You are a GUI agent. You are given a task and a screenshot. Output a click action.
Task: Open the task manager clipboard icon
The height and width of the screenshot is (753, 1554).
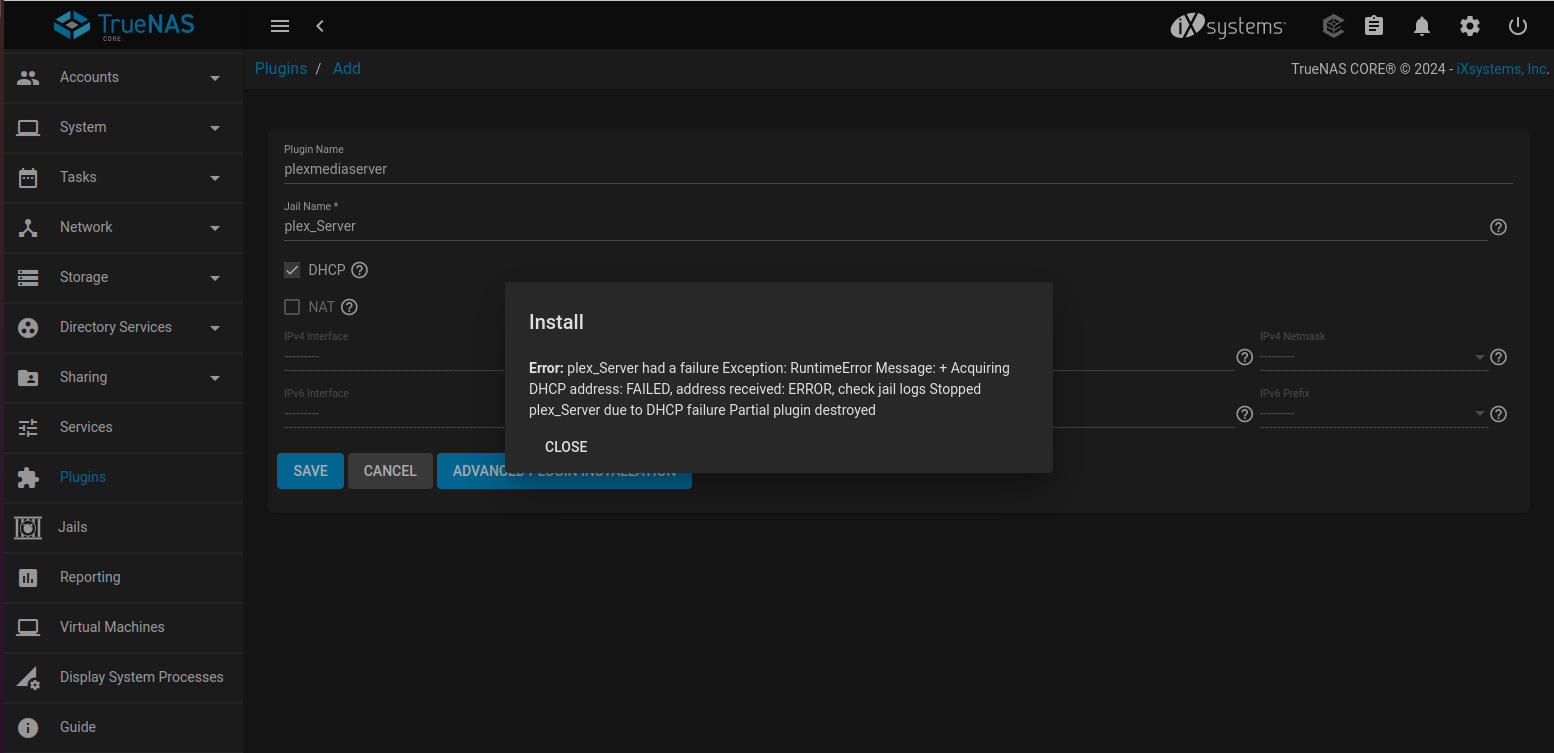[x=1374, y=26]
